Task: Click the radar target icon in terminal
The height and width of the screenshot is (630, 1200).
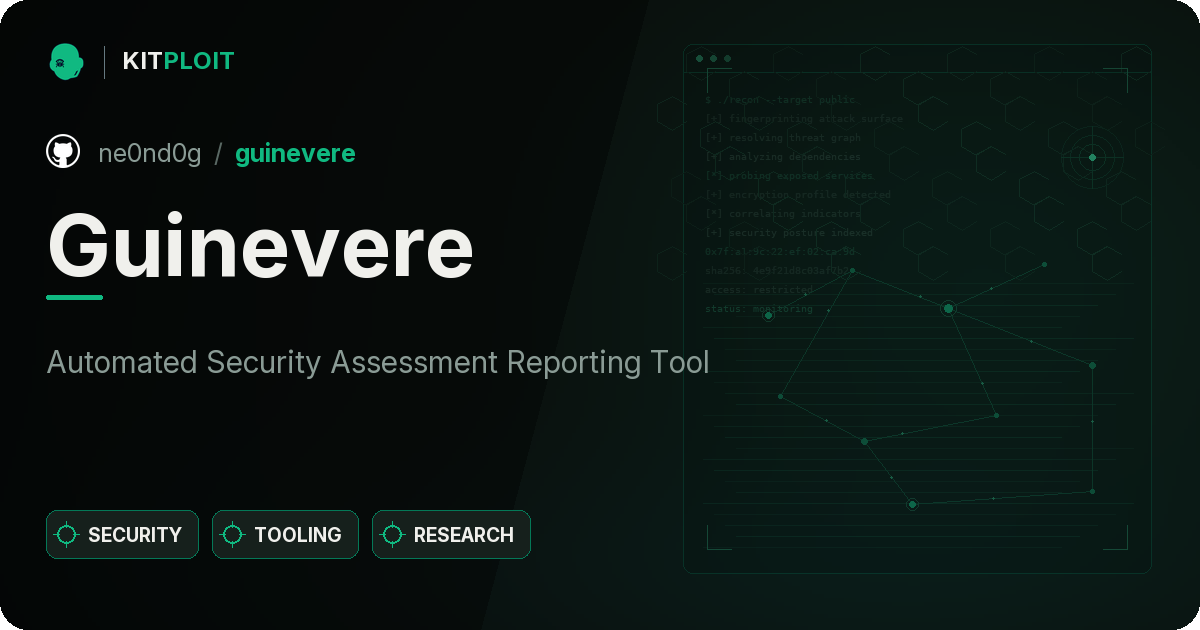Action: (1092, 157)
